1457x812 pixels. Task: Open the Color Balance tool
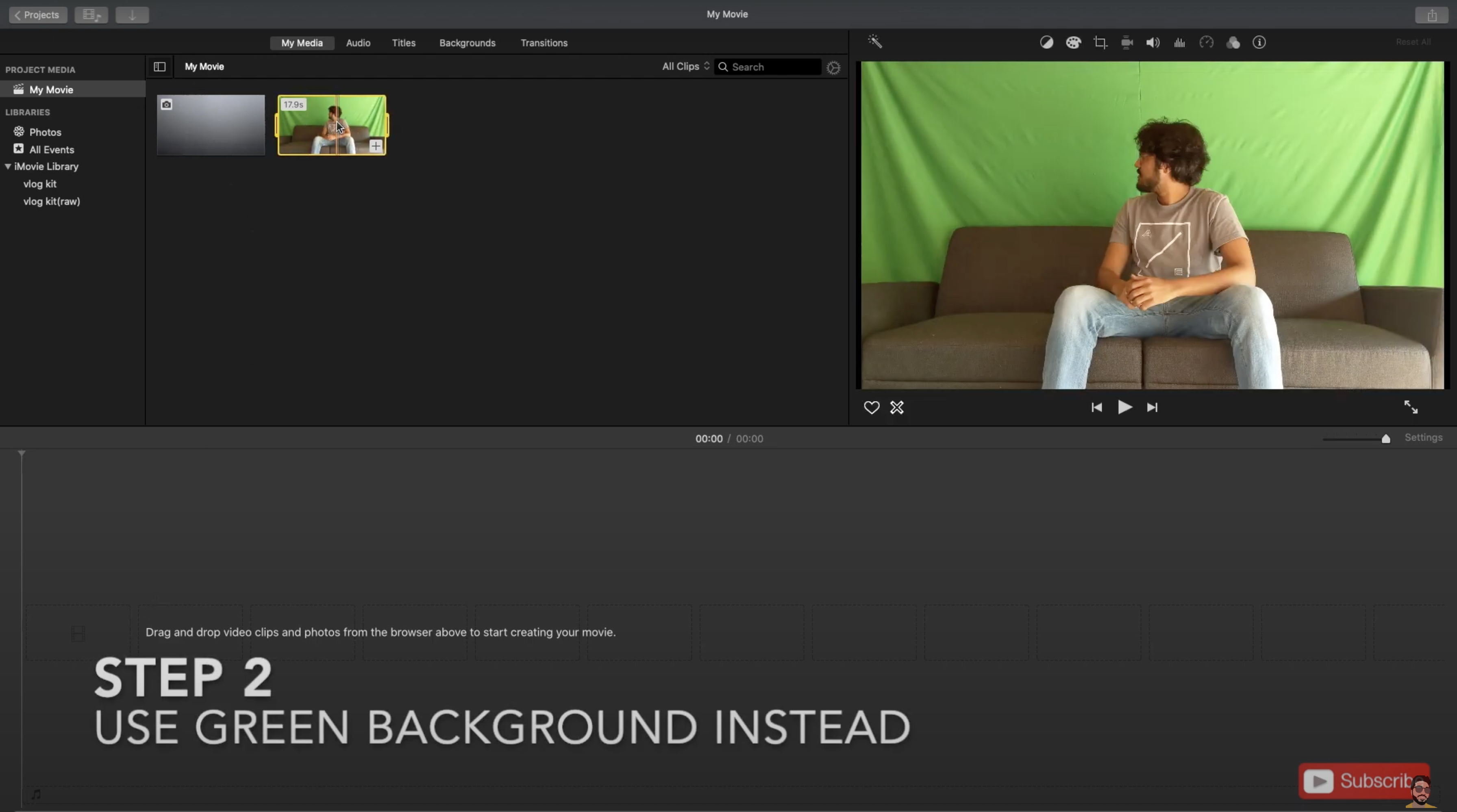click(1046, 42)
